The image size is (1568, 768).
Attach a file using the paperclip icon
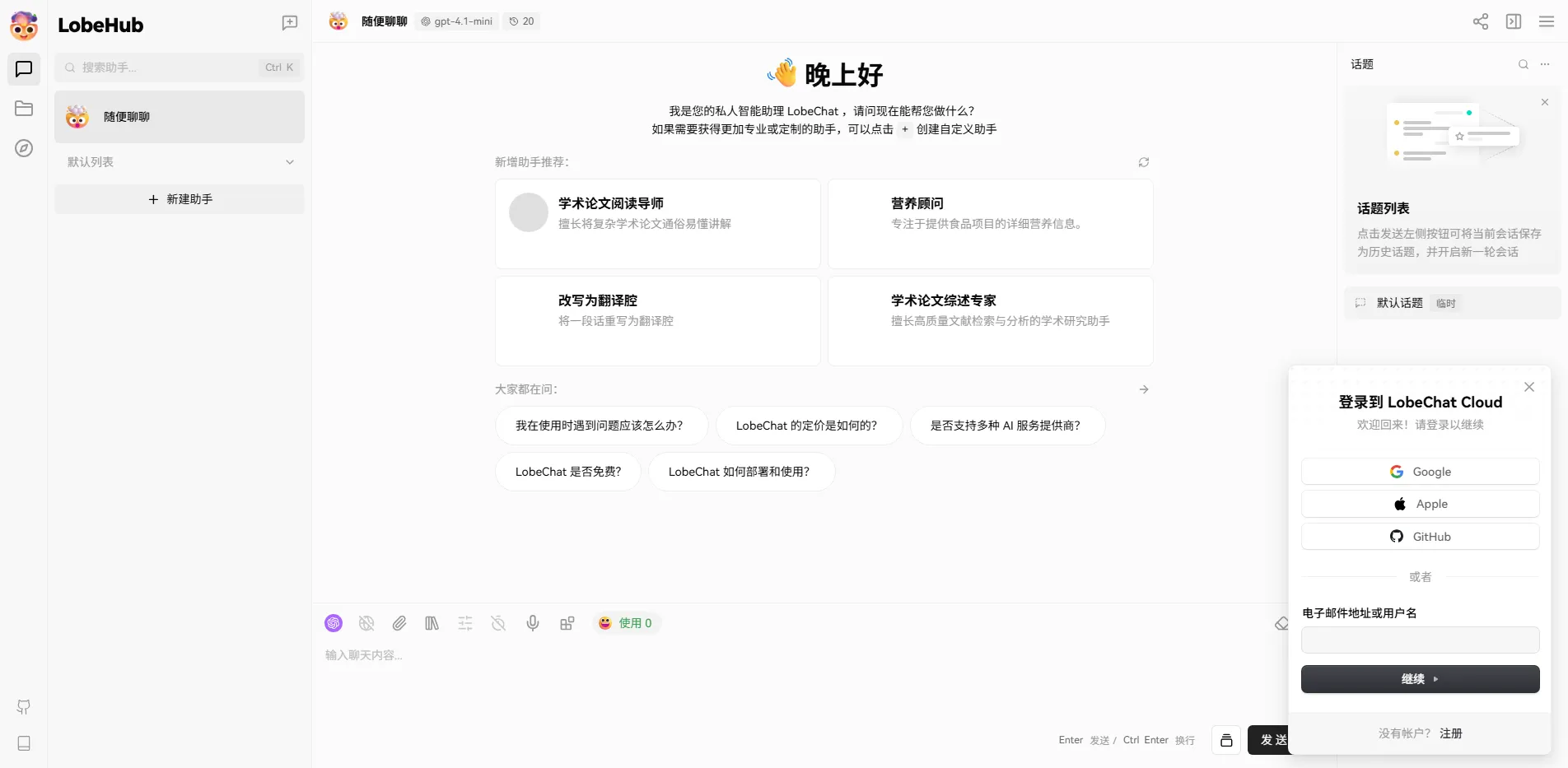point(399,623)
